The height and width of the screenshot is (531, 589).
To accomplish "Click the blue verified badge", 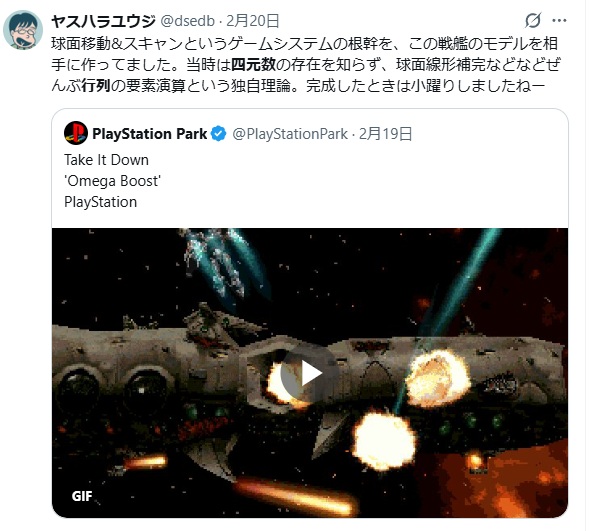I will tap(219, 134).
